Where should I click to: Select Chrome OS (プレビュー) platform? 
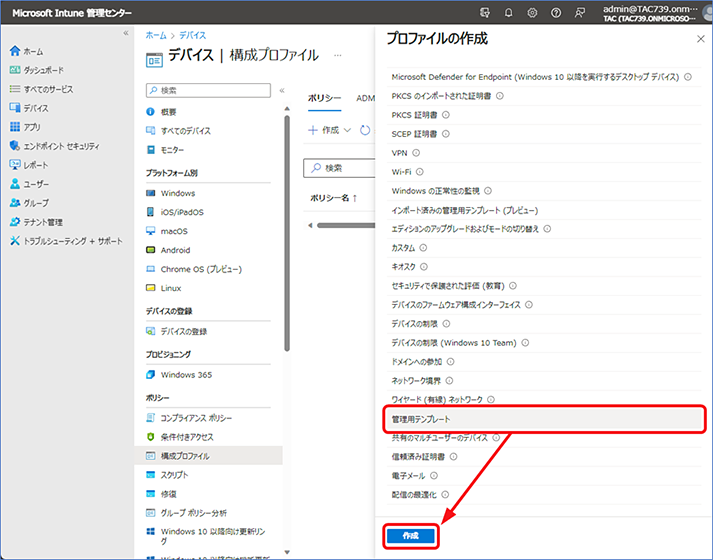click(194, 269)
